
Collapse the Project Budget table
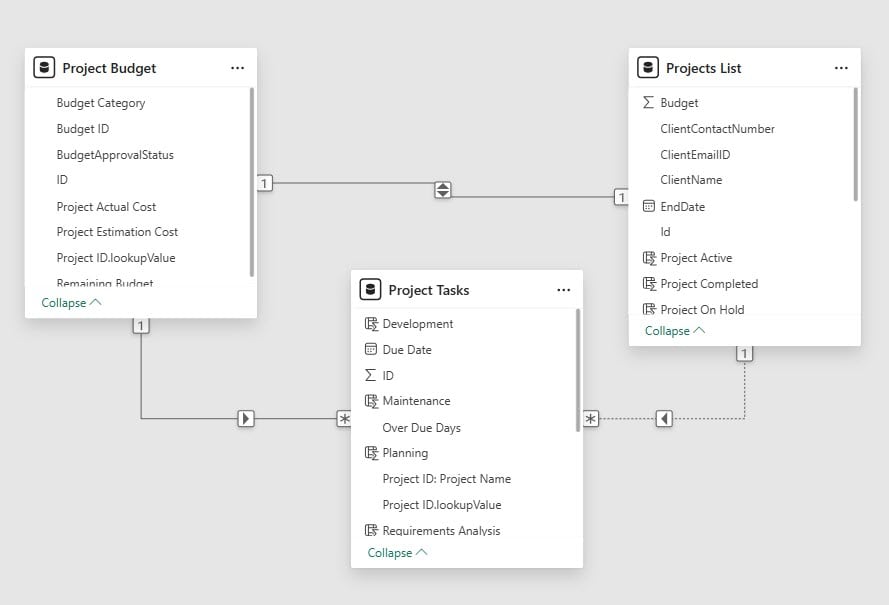click(x=71, y=303)
